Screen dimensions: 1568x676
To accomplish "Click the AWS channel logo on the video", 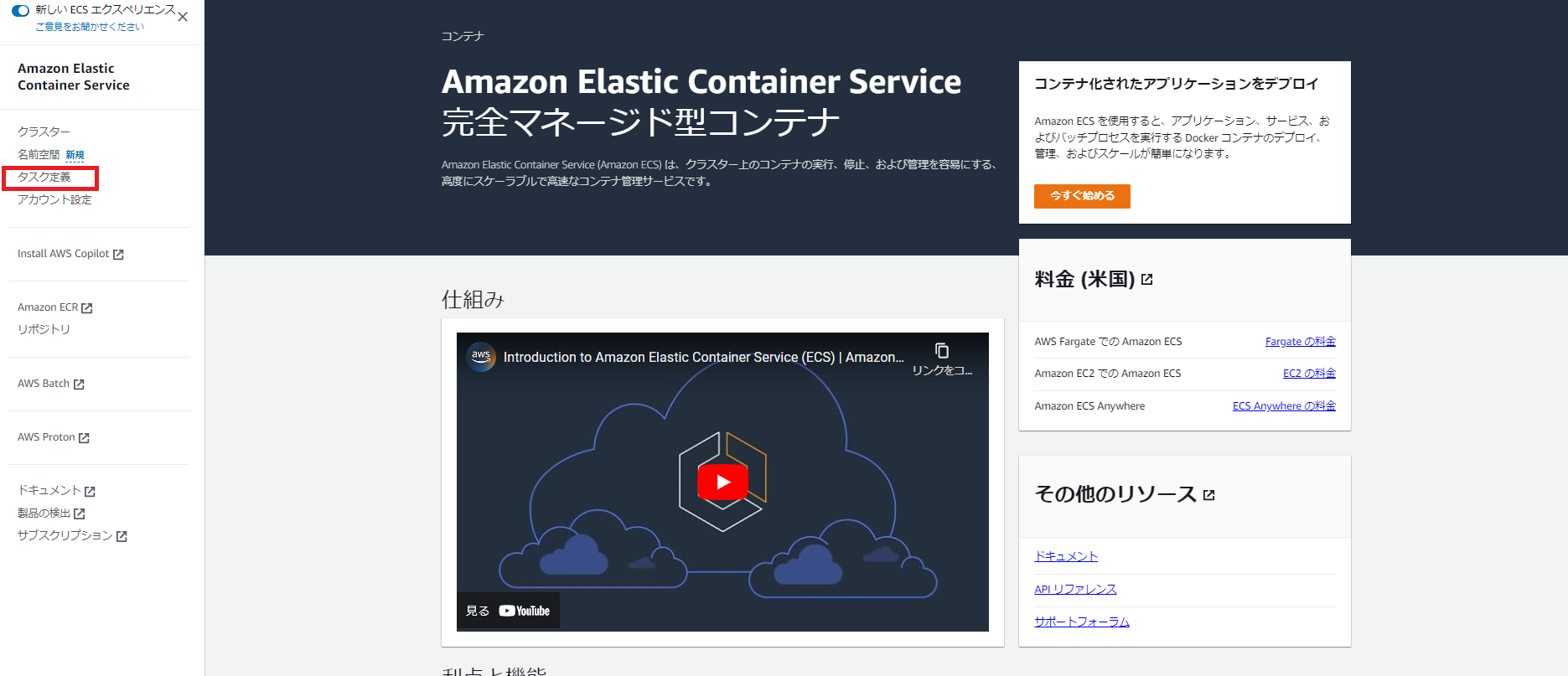I will [481, 357].
